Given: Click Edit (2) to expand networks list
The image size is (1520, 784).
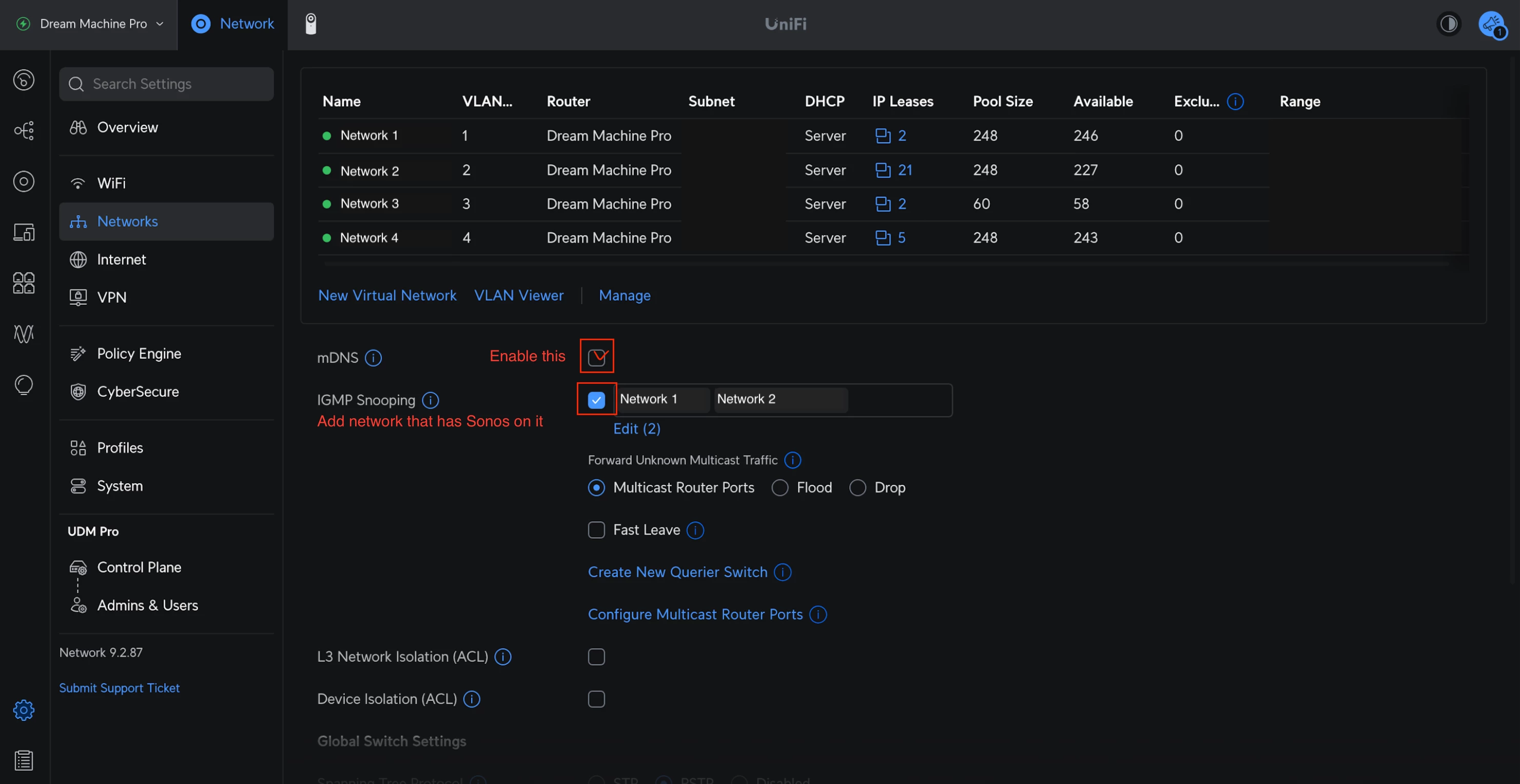Looking at the screenshot, I should click(x=636, y=429).
